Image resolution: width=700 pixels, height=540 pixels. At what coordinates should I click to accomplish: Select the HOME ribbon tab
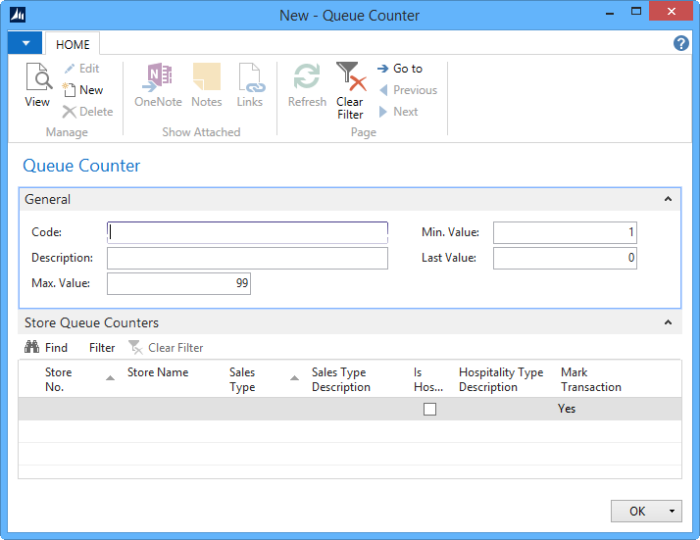click(72, 45)
